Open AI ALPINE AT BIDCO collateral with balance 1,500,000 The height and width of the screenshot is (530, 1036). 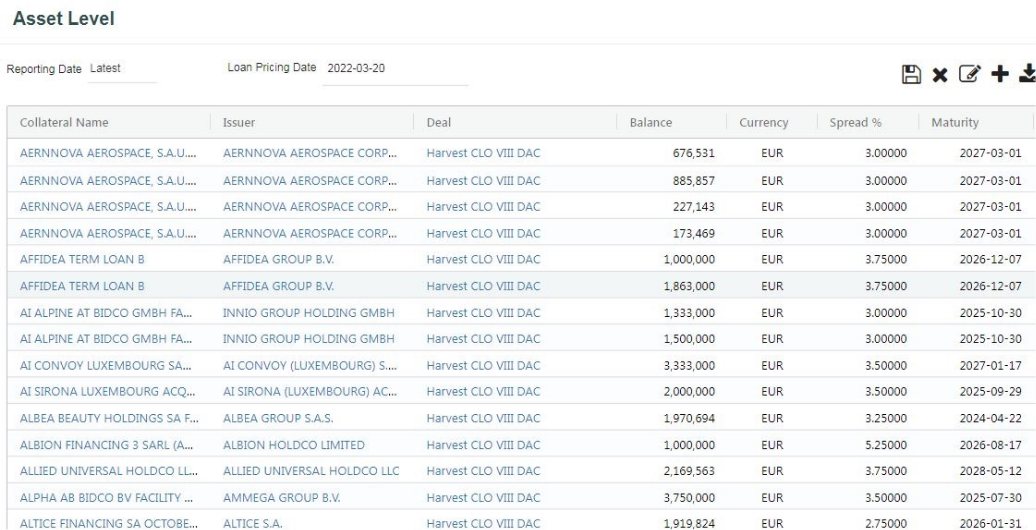106,339
